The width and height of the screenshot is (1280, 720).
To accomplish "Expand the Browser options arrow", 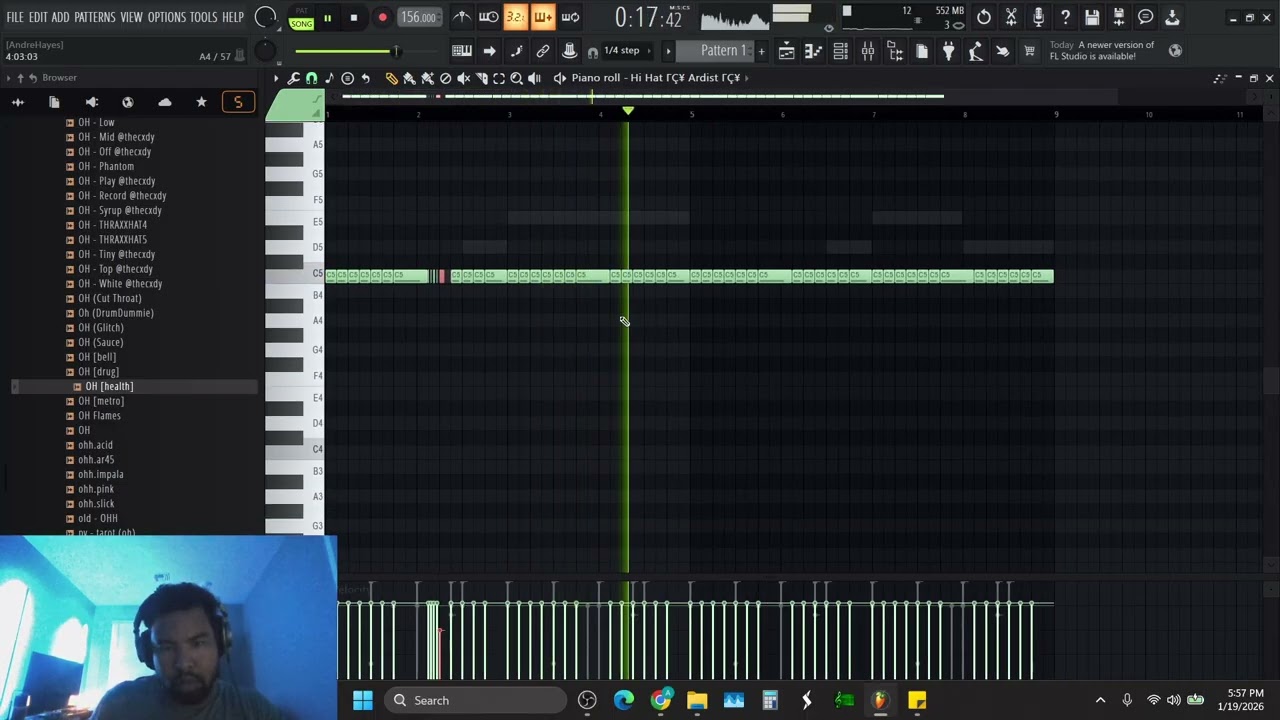I will coord(8,77).
